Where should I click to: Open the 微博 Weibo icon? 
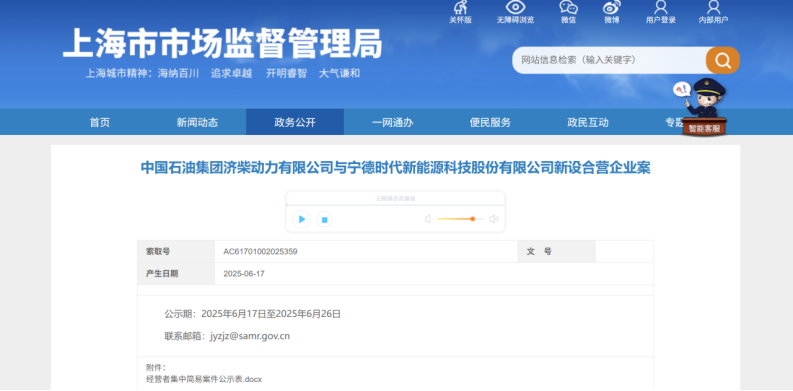tap(611, 7)
